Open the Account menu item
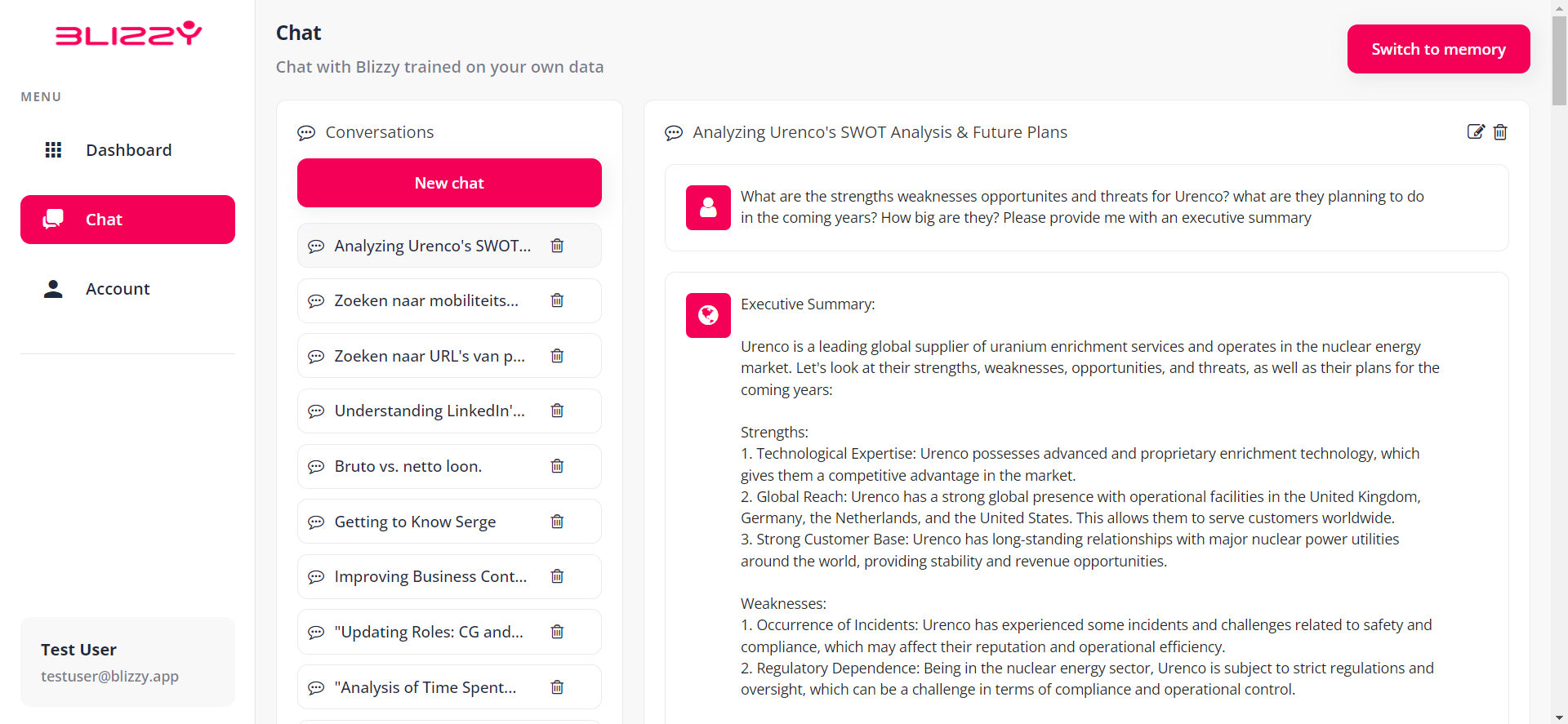1568x724 pixels. tap(127, 289)
